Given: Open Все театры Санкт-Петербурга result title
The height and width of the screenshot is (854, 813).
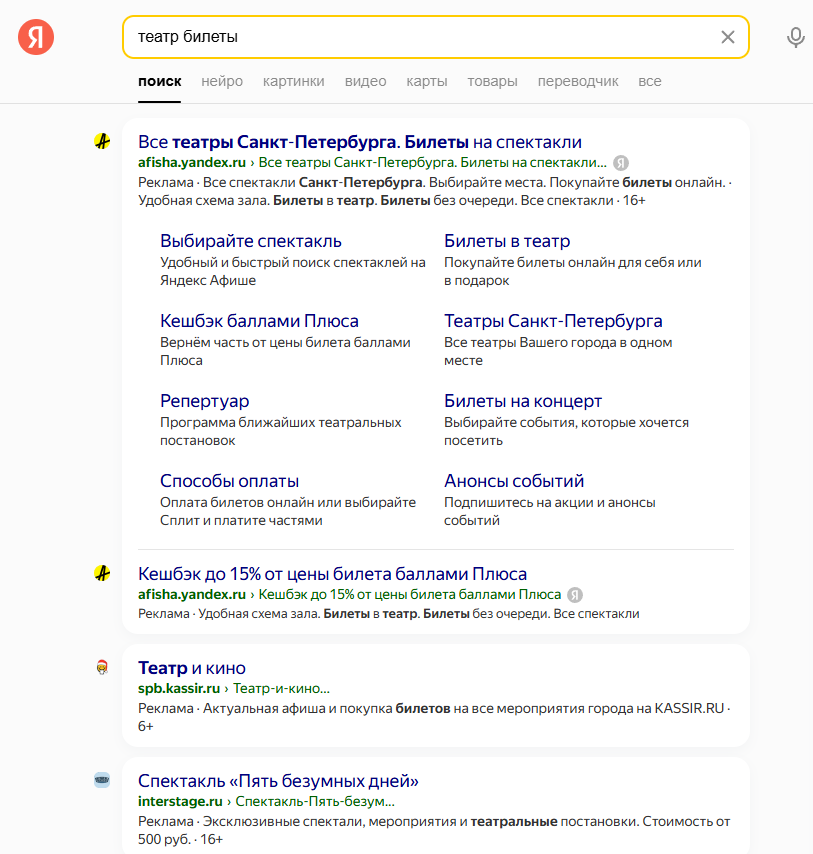Looking at the screenshot, I should [x=360, y=142].
